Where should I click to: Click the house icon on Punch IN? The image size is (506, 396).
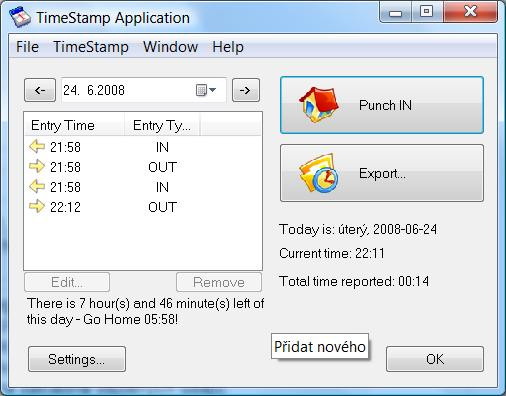(319, 104)
